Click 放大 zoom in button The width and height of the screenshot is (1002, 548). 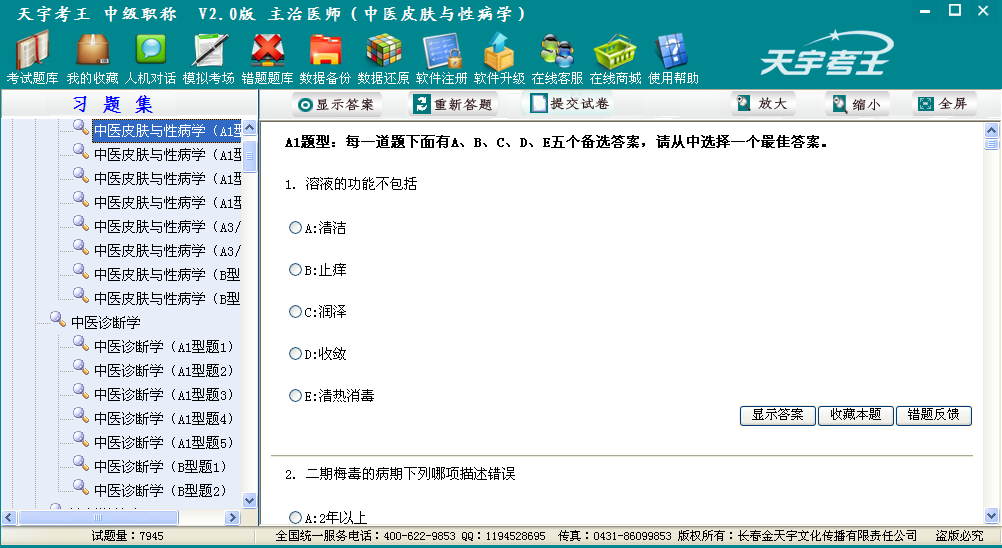(x=763, y=103)
